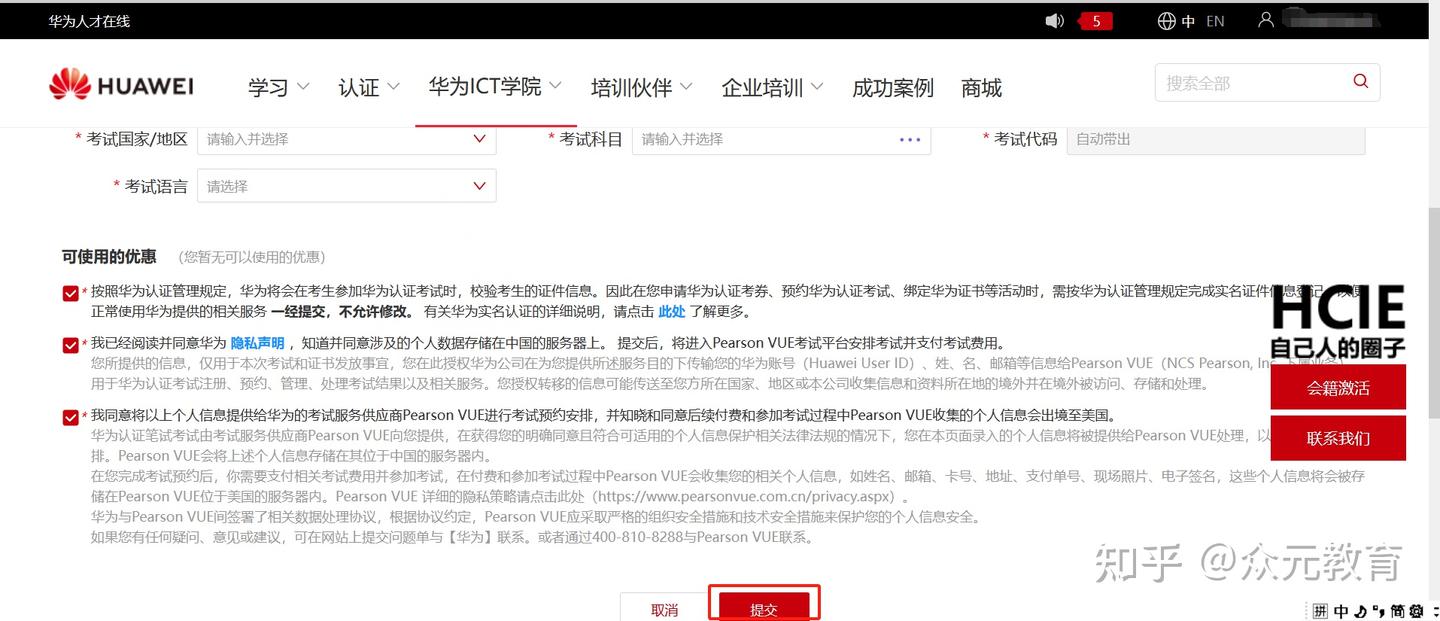The width and height of the screenshot is (1440, 621).
Task: Uncheck the 实名认证 agreement checkbox
Action: point(69,292)
